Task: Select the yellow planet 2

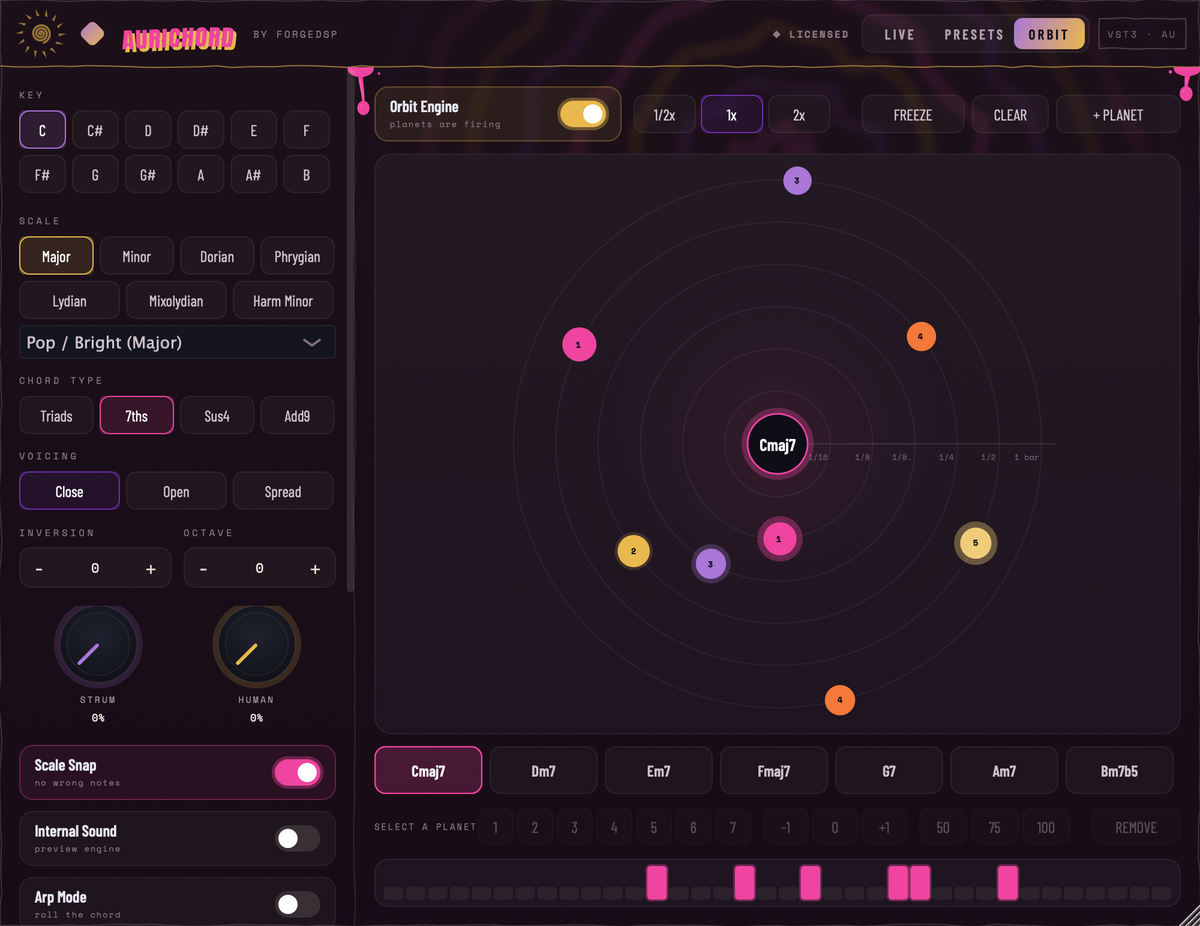Action: point(633,551)
